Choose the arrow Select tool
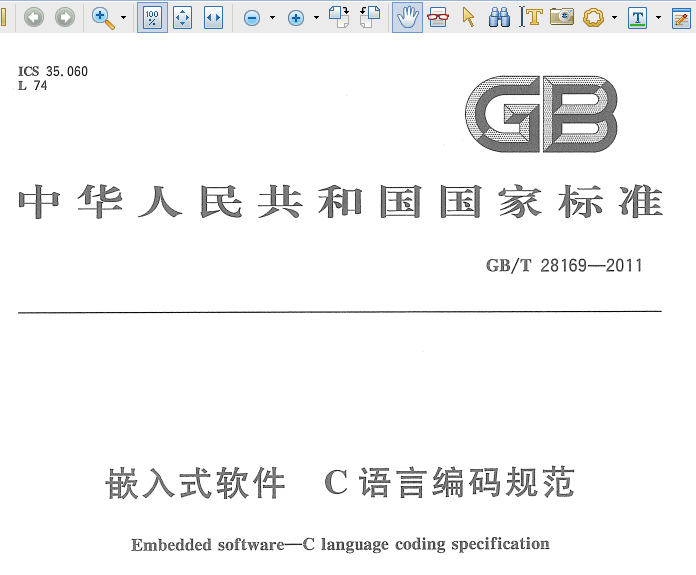696x575 pixels. (468, 17)
